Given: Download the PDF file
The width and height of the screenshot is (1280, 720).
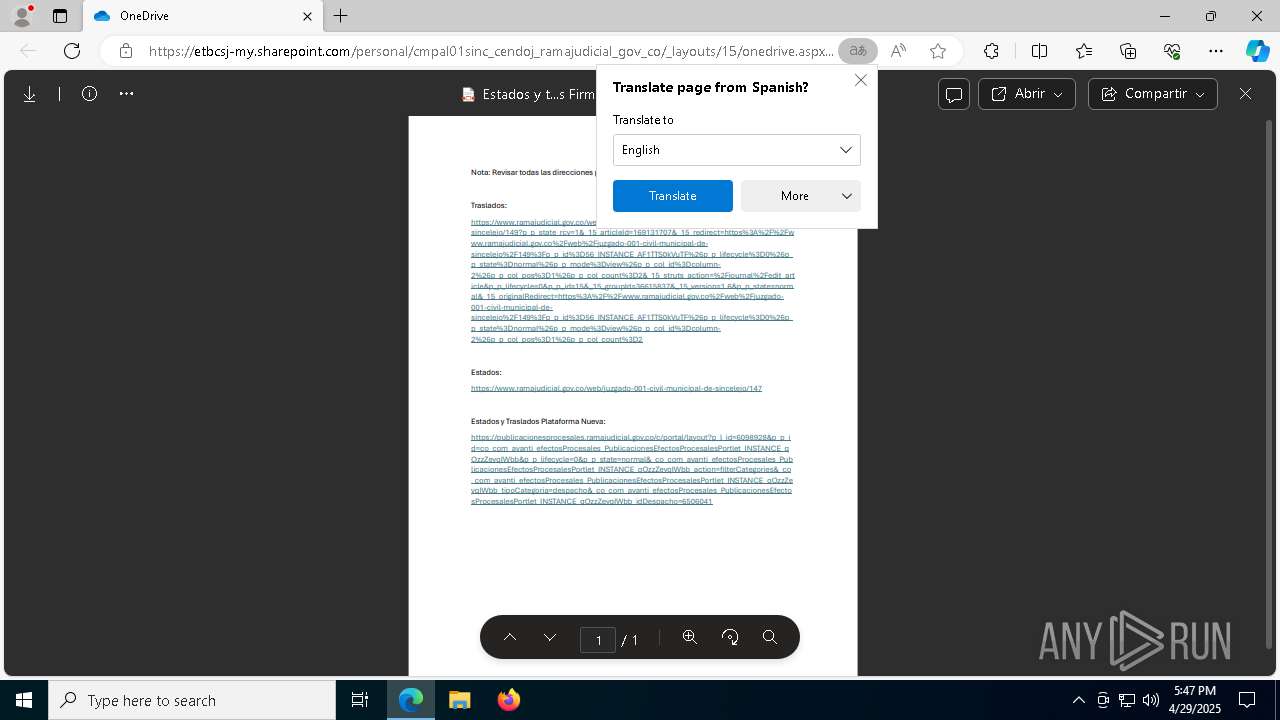Looking at the screenshot, I should tap(30, 94).
